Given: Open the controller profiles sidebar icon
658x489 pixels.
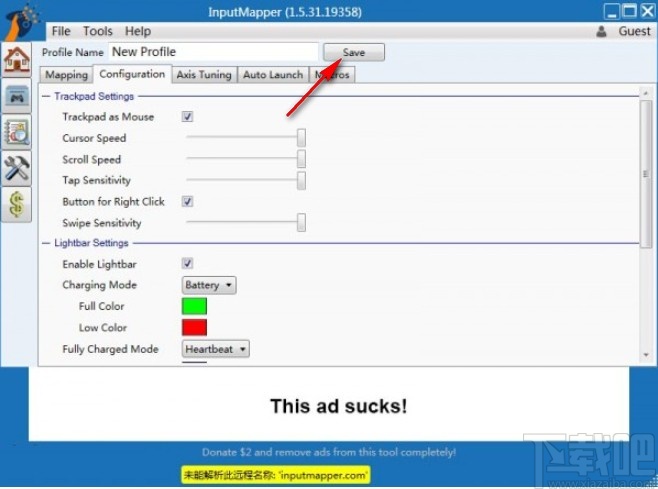Looking at the screenshot, I should click(x=16, y=96).
